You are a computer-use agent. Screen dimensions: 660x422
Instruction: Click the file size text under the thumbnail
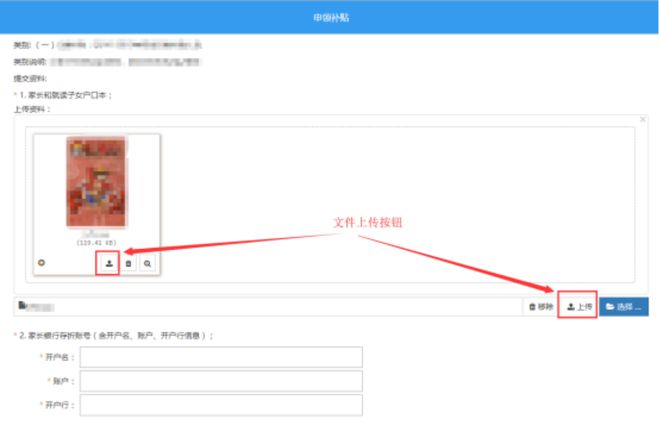click(x=96, y=243)
